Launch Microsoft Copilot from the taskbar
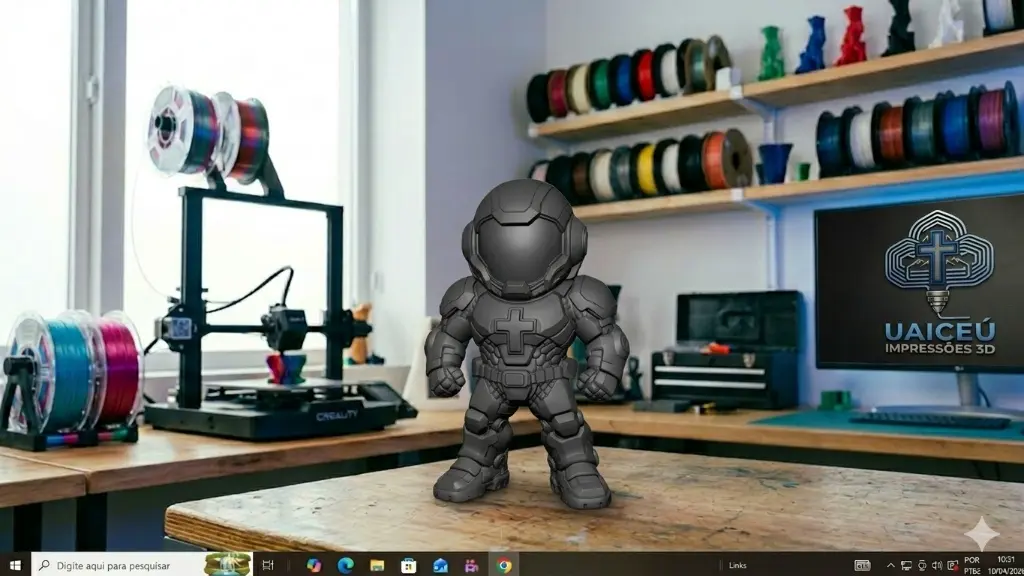The width and height of the screenshot is (1024, 576). pyautogui.click(x=314, y=565)
